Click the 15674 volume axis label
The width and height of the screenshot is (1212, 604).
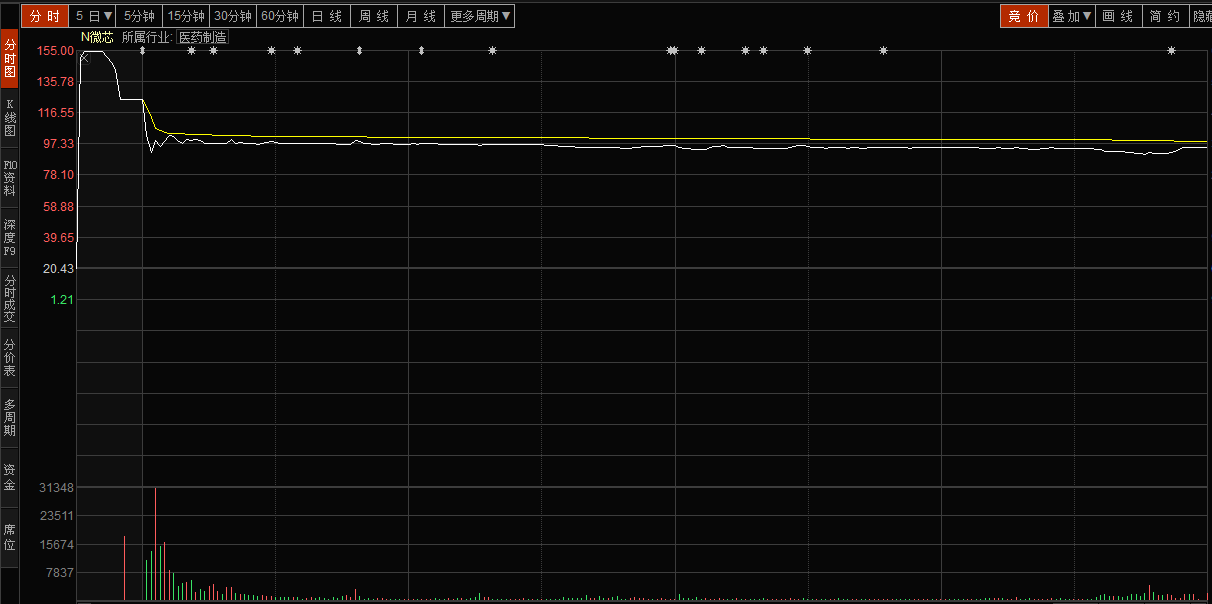[57, 545]
